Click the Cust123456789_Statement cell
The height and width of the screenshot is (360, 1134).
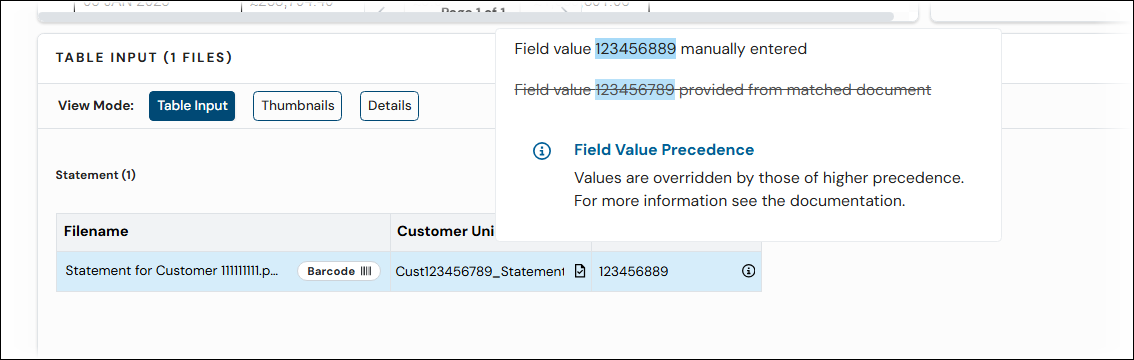pyautogui.click(x=491, y=271)
